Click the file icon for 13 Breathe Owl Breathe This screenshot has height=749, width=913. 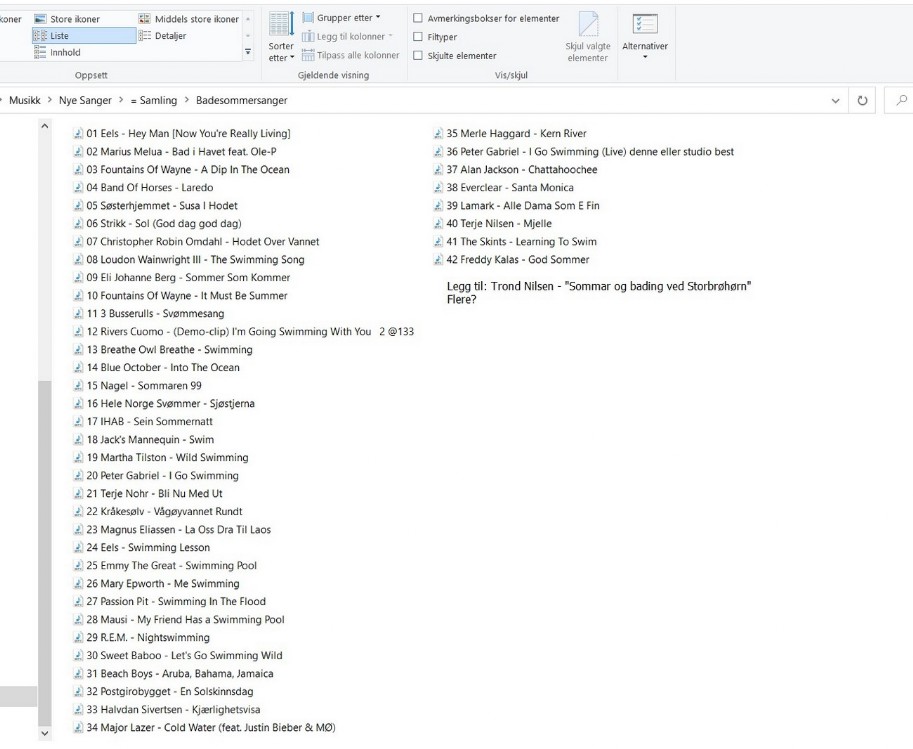[78, 350]
